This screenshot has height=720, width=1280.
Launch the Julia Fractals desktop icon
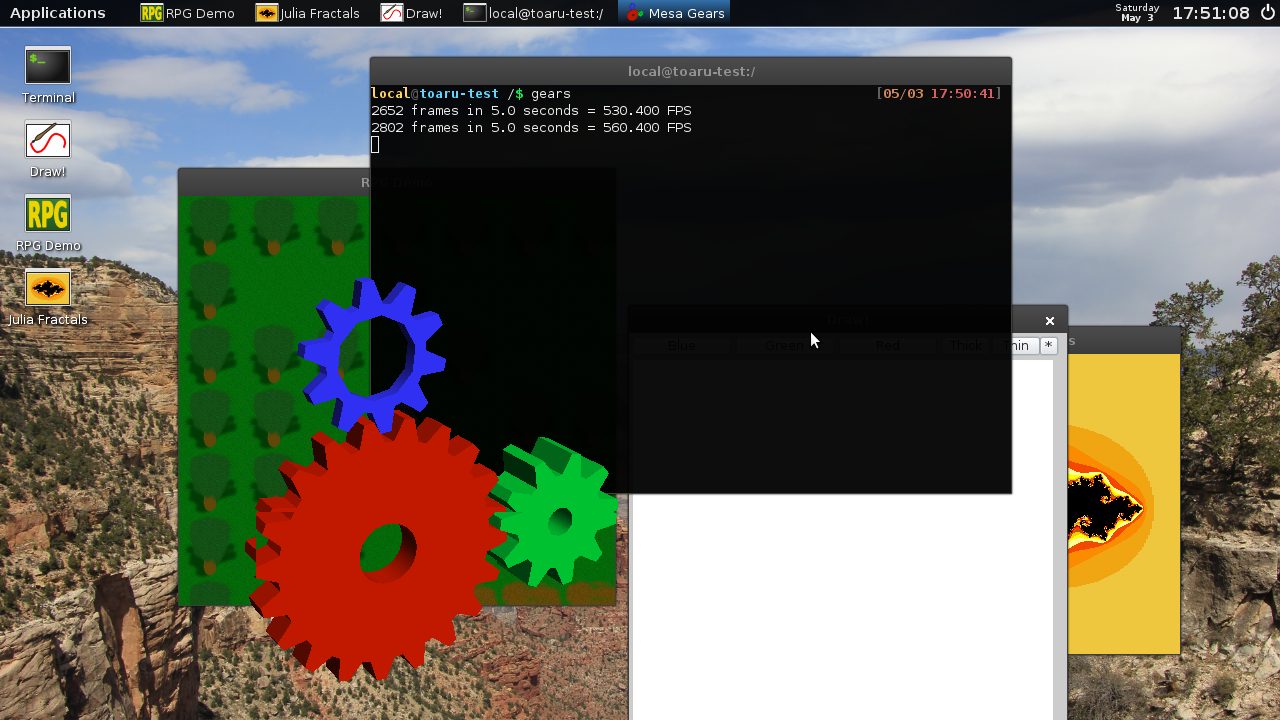click(x=48, y=297)
